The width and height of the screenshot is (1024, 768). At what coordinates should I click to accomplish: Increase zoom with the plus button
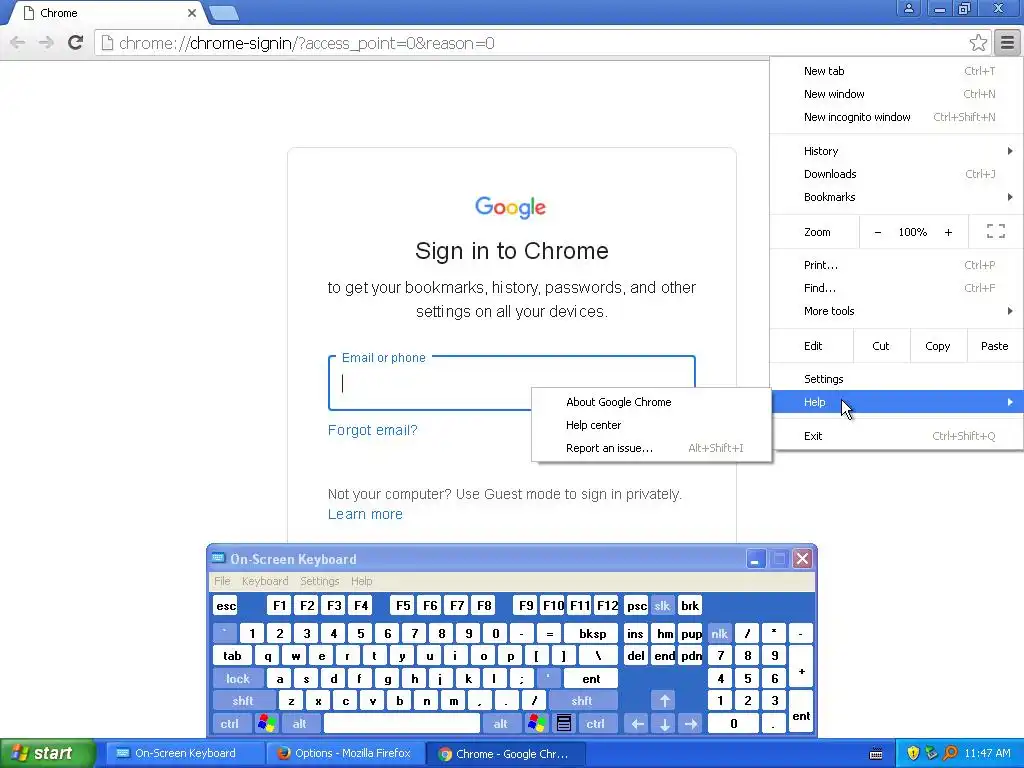[948, 232]
